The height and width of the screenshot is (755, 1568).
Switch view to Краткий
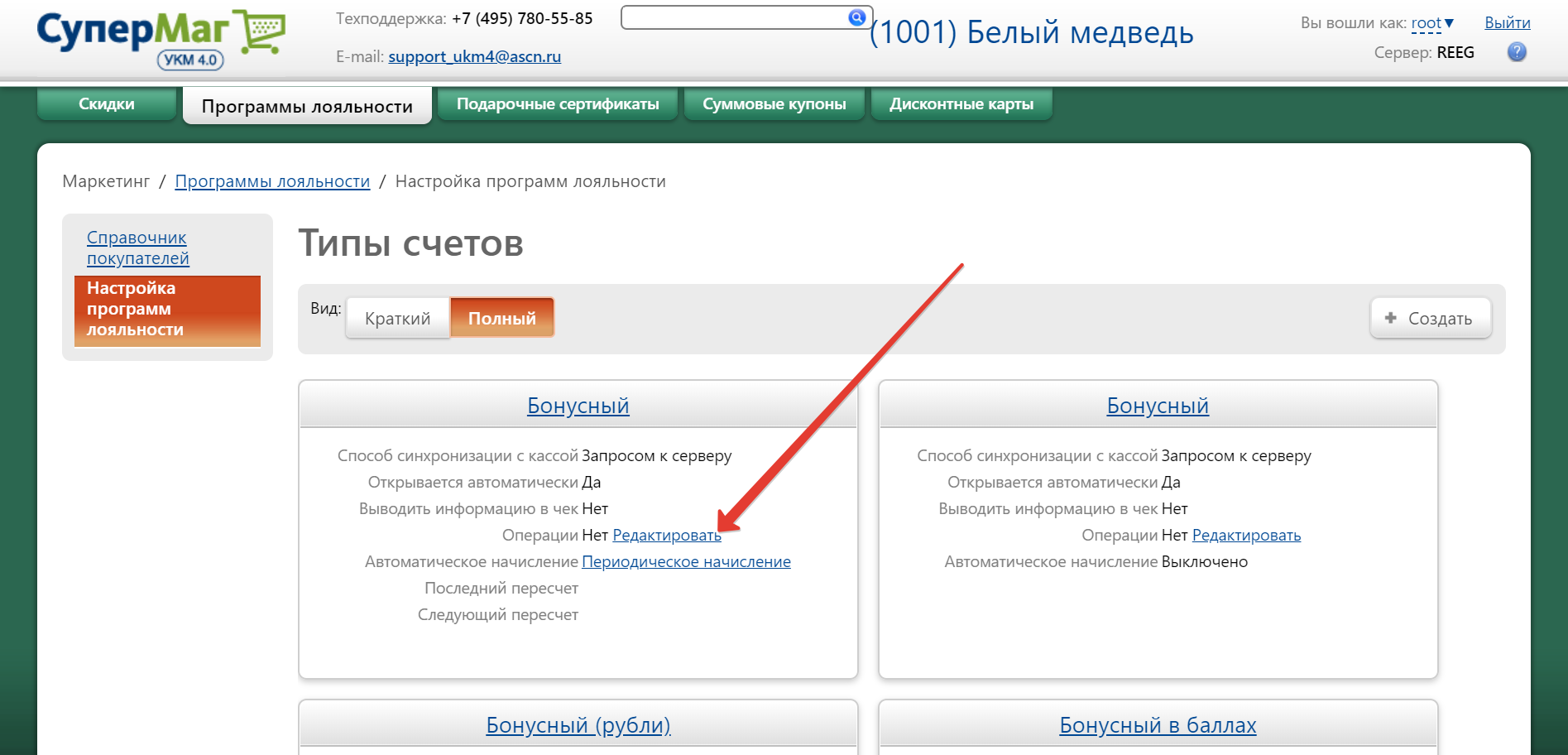tap(397, 319)
